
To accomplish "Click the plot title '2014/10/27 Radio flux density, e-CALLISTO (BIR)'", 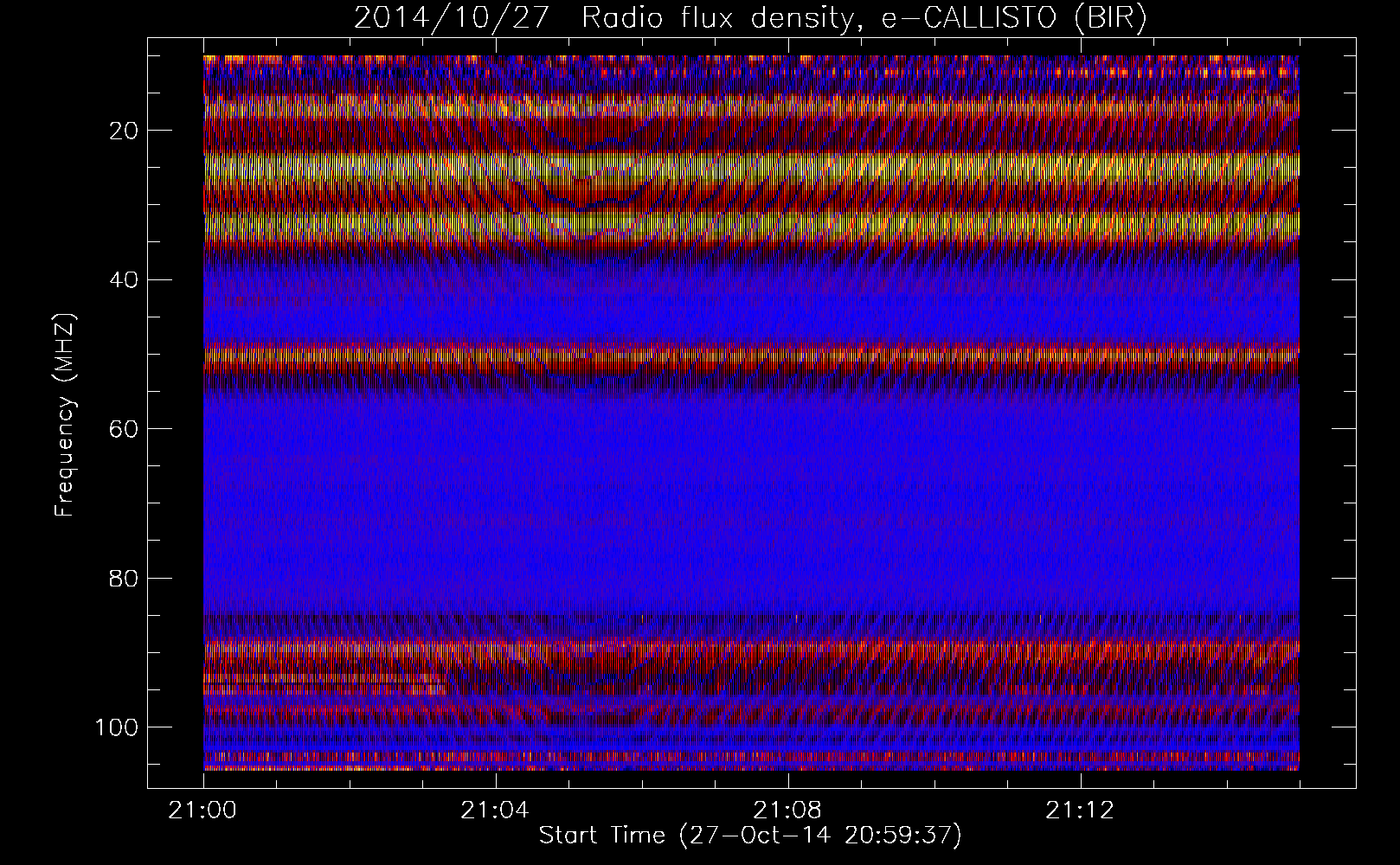I will [750, 18].
